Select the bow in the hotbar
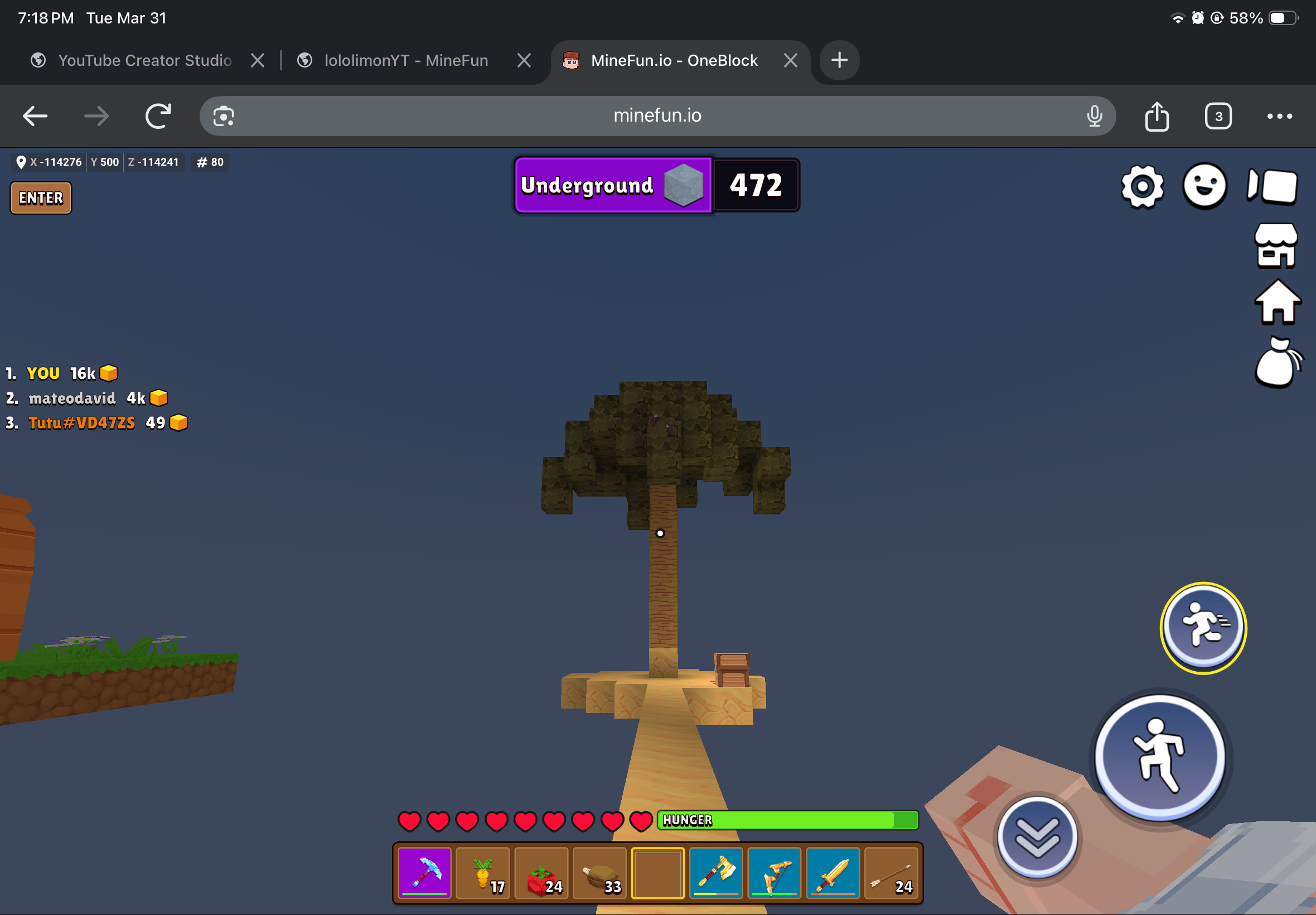The width and height of the screenshot is (1316, 915). [x=774, y=873]
